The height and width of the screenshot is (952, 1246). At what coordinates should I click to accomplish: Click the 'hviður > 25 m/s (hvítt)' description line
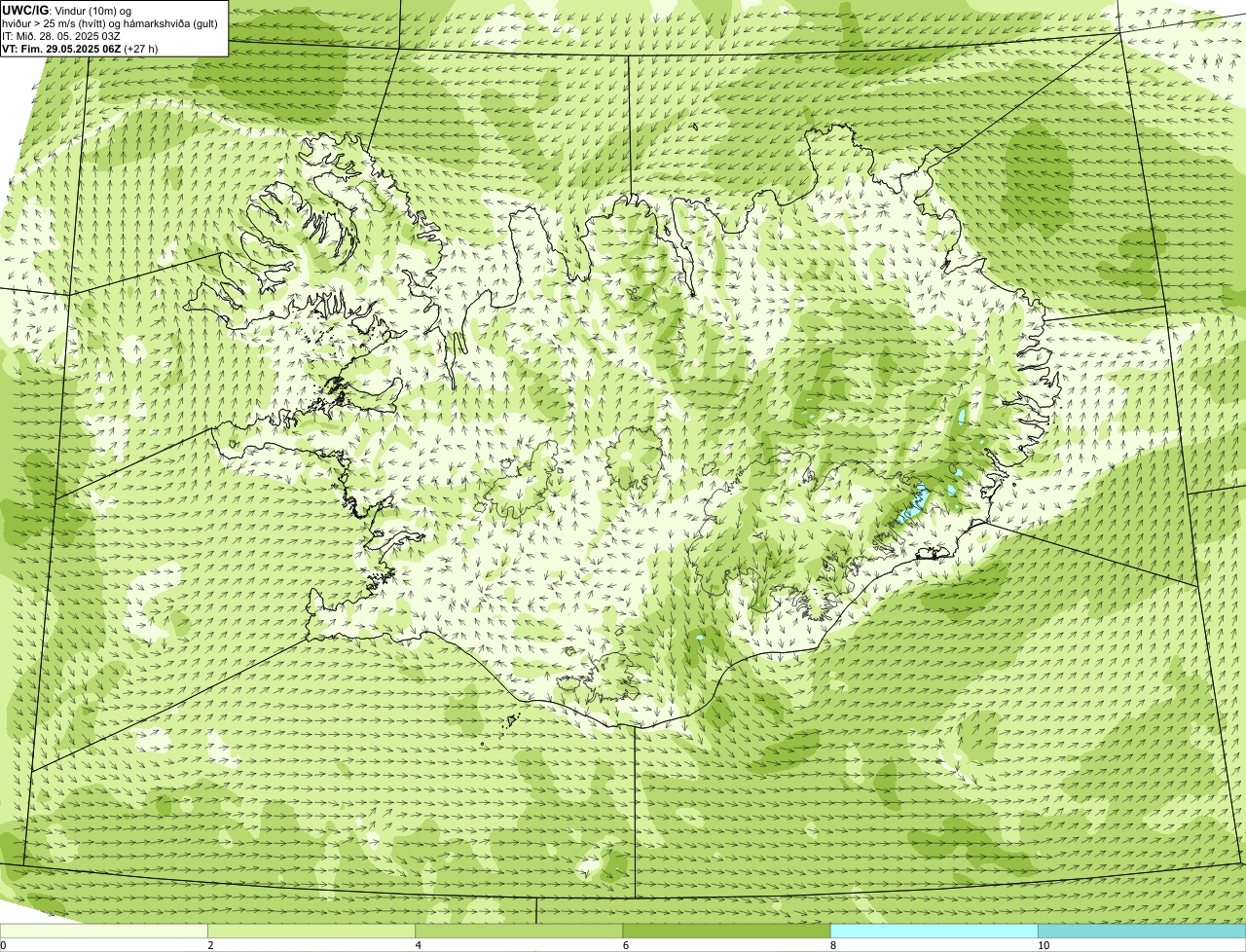coord(111,22)
